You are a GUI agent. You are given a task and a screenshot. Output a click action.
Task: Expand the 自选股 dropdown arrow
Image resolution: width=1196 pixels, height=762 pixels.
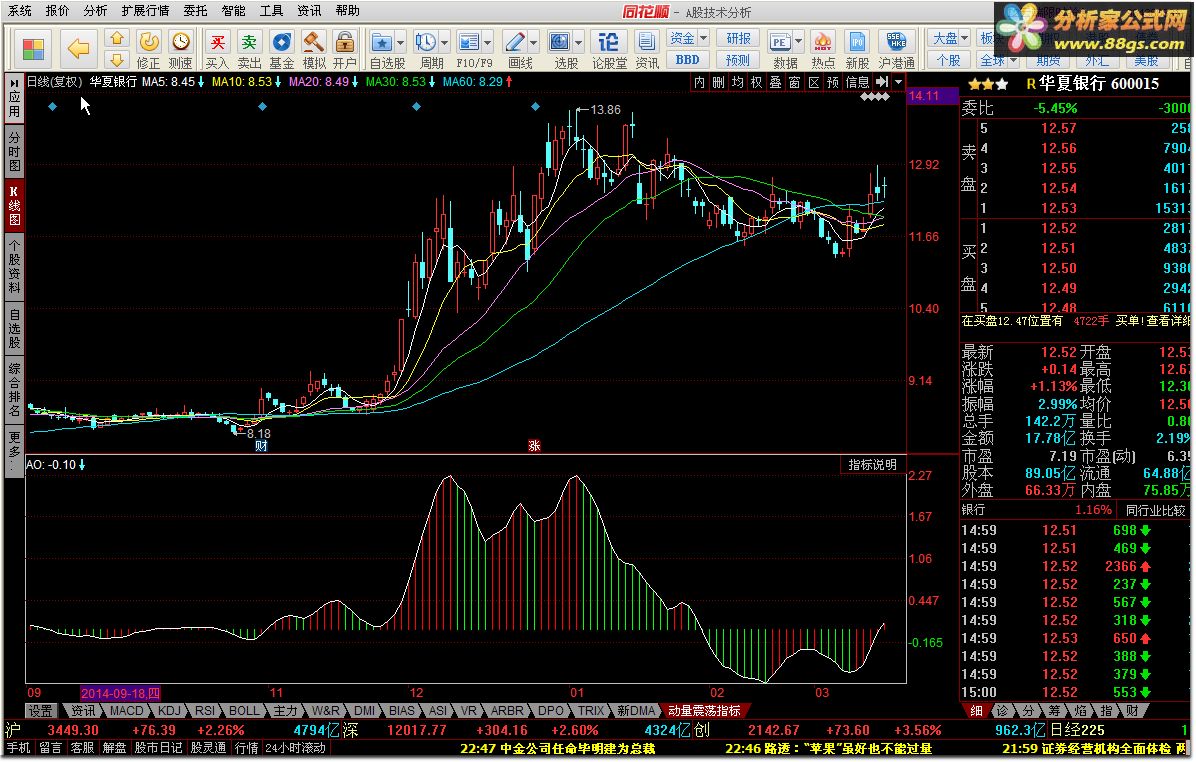(400, 42)
